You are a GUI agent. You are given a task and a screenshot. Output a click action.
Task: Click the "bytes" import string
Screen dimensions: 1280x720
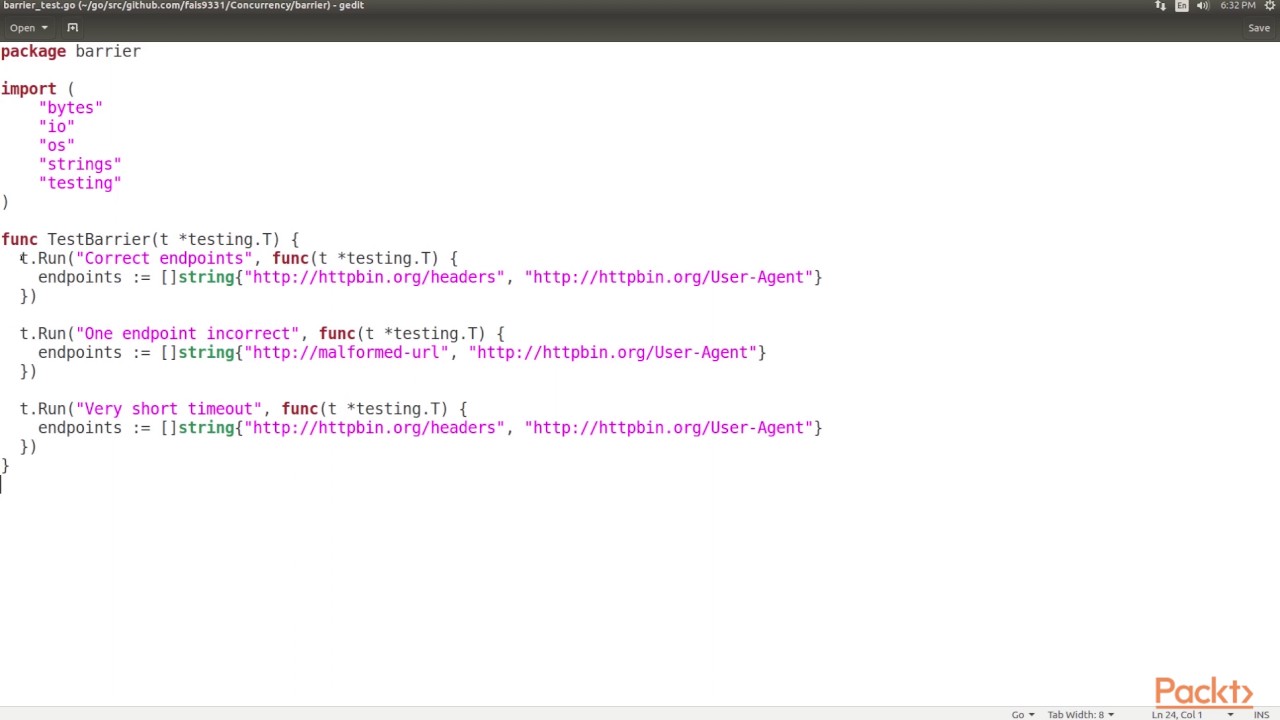[71, 108]
